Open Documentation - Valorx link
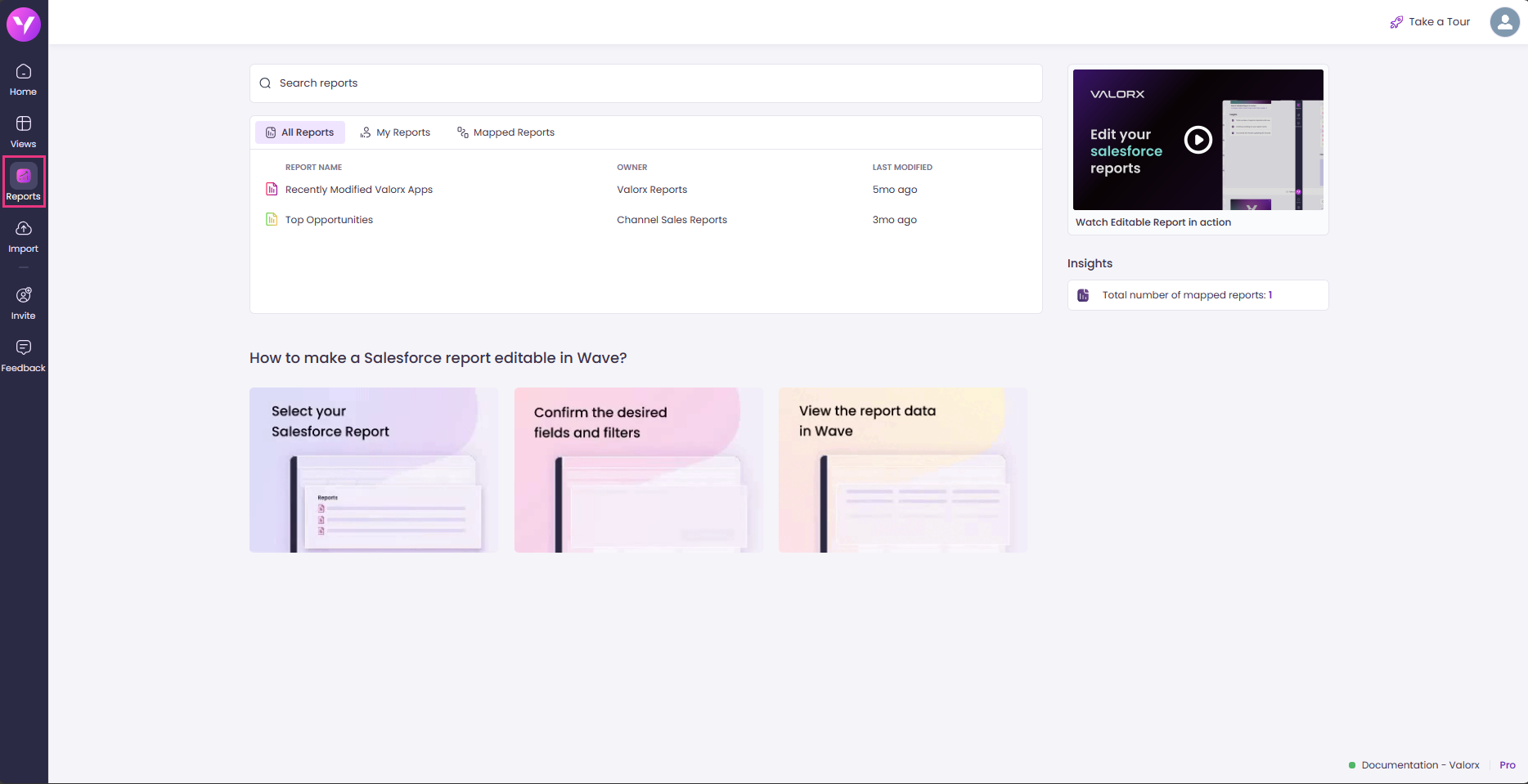 [x=1420, y=765]
